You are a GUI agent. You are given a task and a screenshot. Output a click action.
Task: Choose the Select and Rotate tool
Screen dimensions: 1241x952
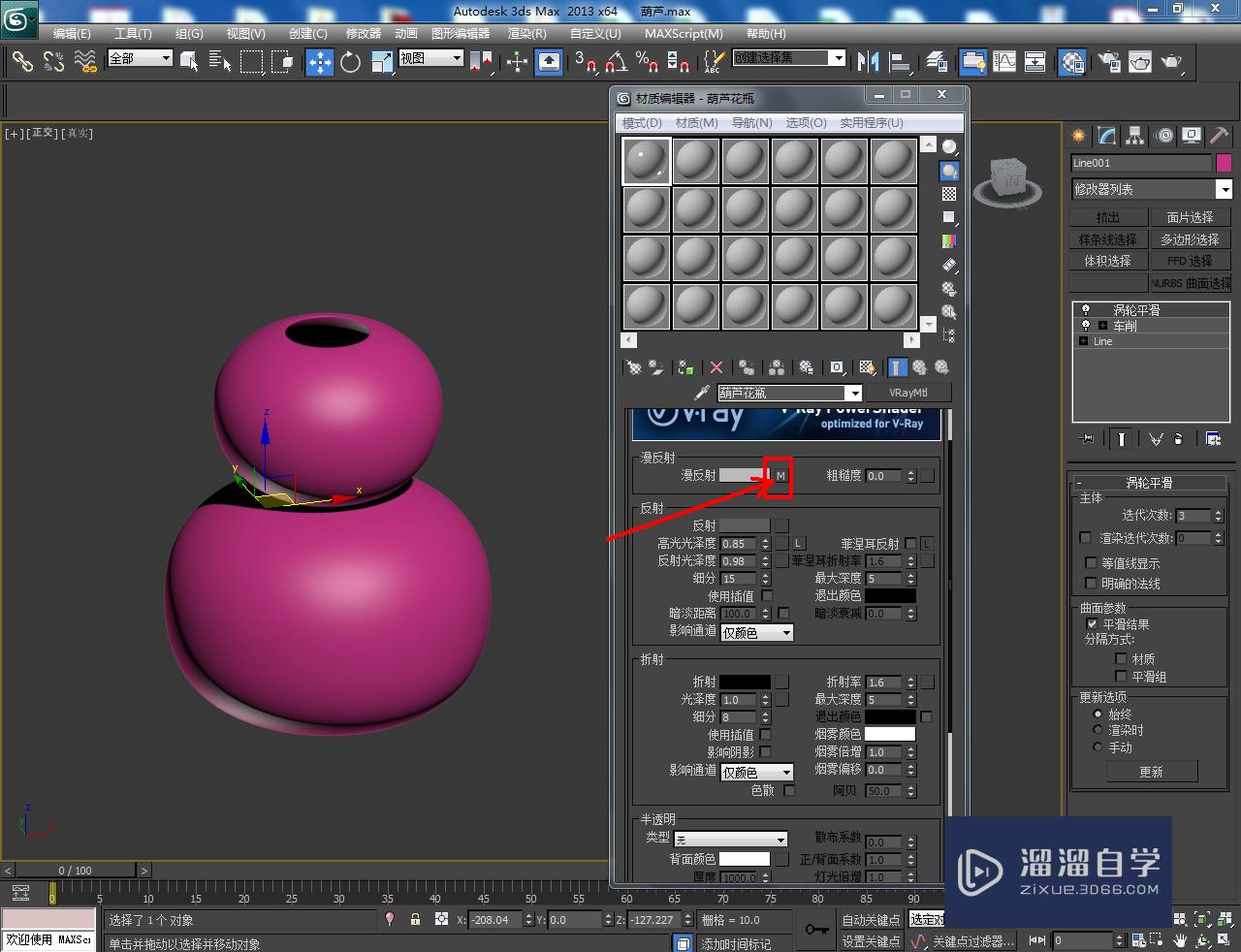pyautogui.click(x=350, y=62)
